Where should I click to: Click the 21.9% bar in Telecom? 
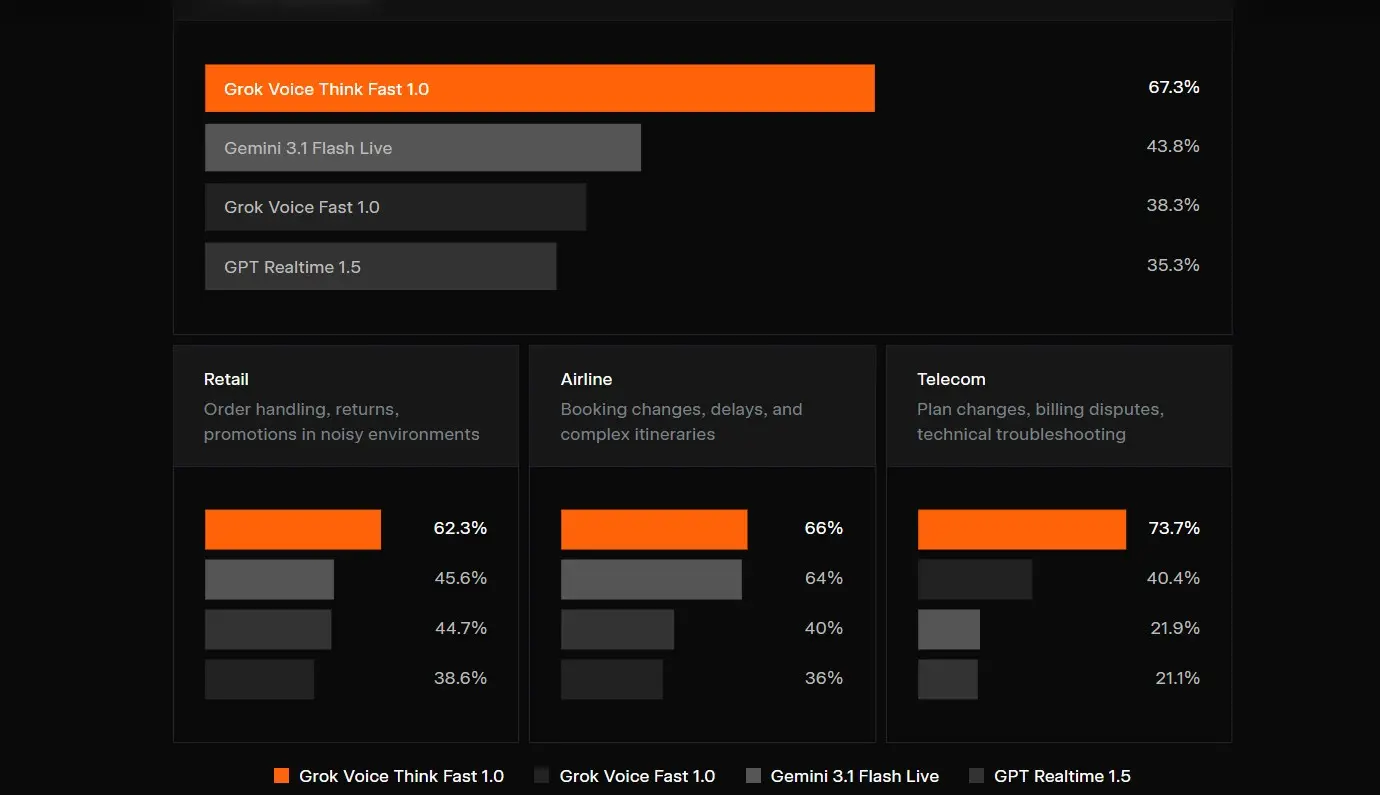[x=949, y=629]
